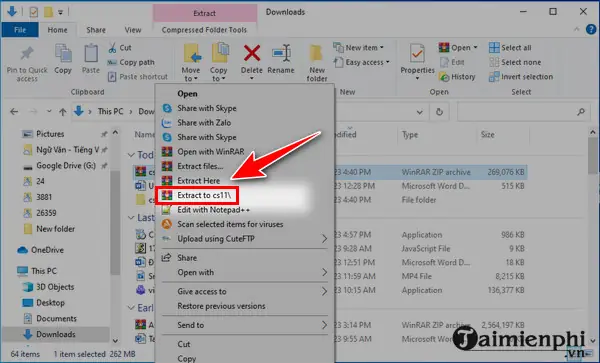
Task: Click the New folder ribbon icon
Action: tap(316, 54)
